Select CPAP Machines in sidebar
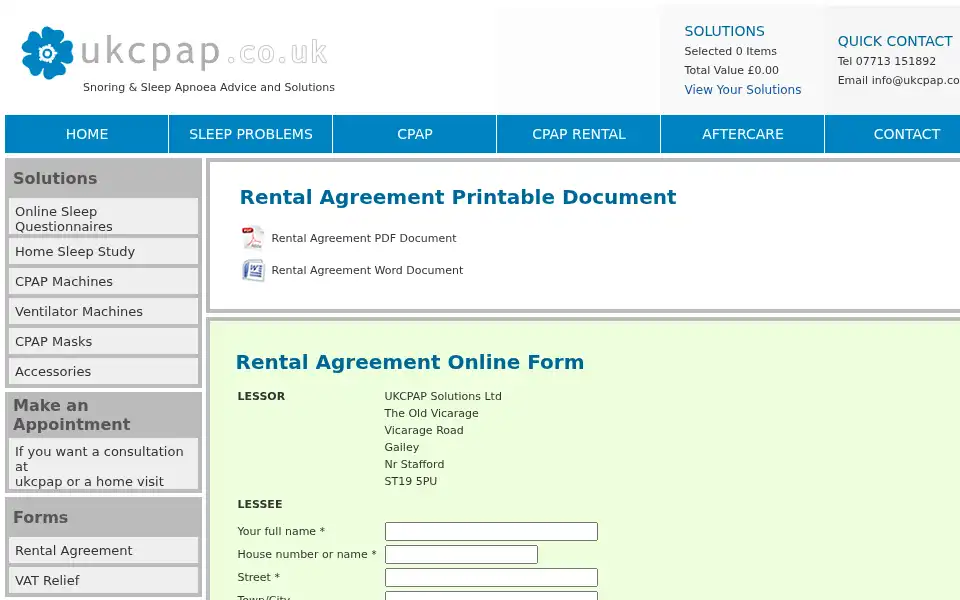The image size is (960, 600). click(103, 282)
